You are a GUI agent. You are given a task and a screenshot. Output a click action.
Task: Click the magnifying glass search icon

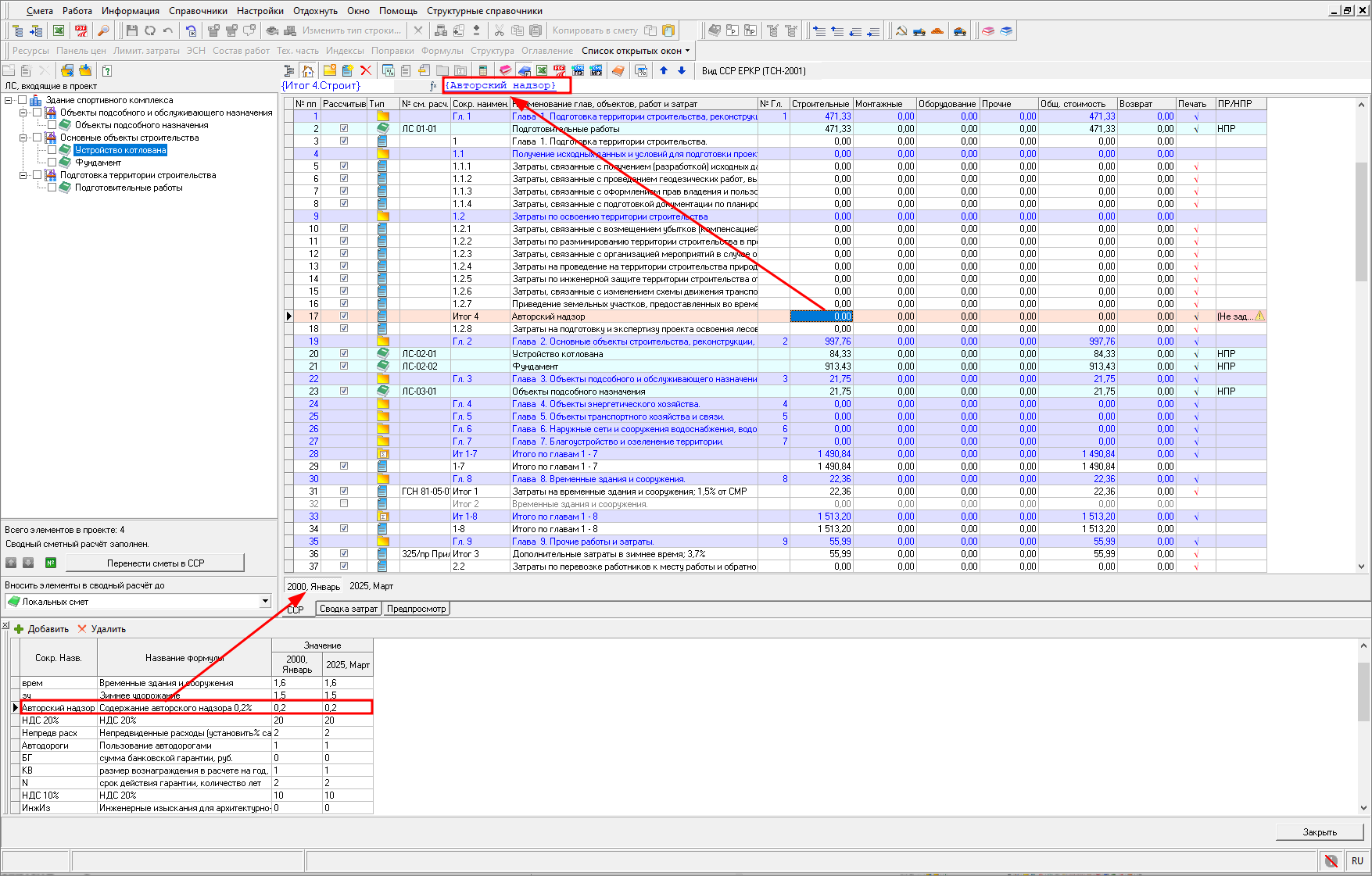pos(102,30)
